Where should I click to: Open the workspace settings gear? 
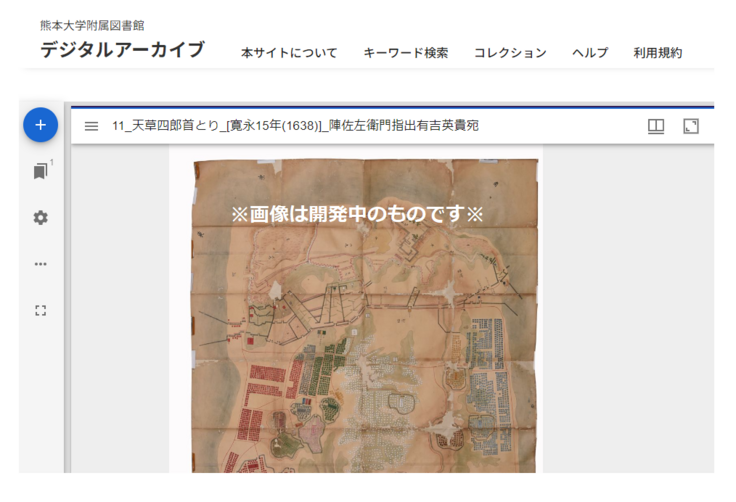[x=40, y=218]
